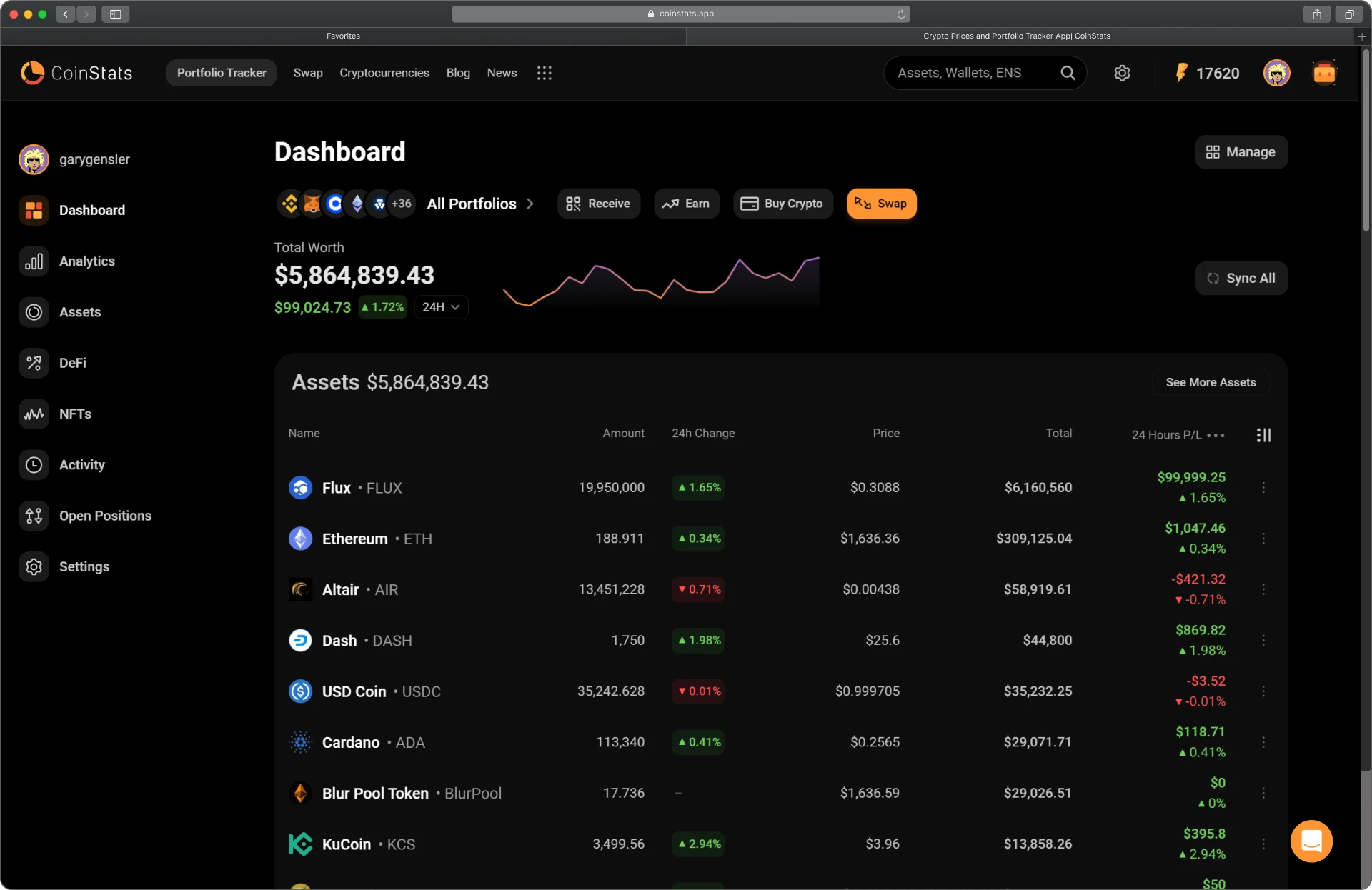The image size is (1372, 890).
Task: Open the chat support bubble
Action: coord(1311,841)
